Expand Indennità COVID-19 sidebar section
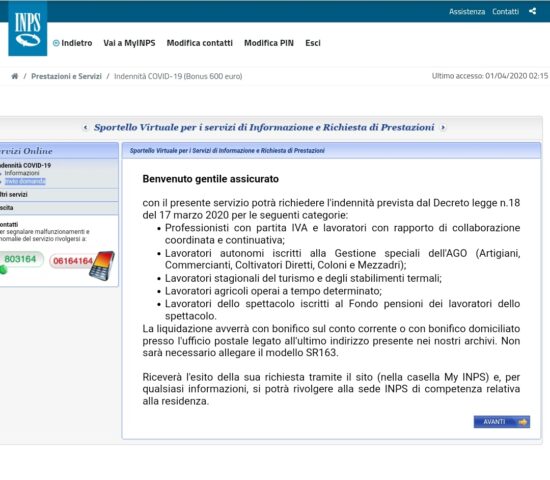Viewport: 550px width, 480px height. click(x=25, y=165)
